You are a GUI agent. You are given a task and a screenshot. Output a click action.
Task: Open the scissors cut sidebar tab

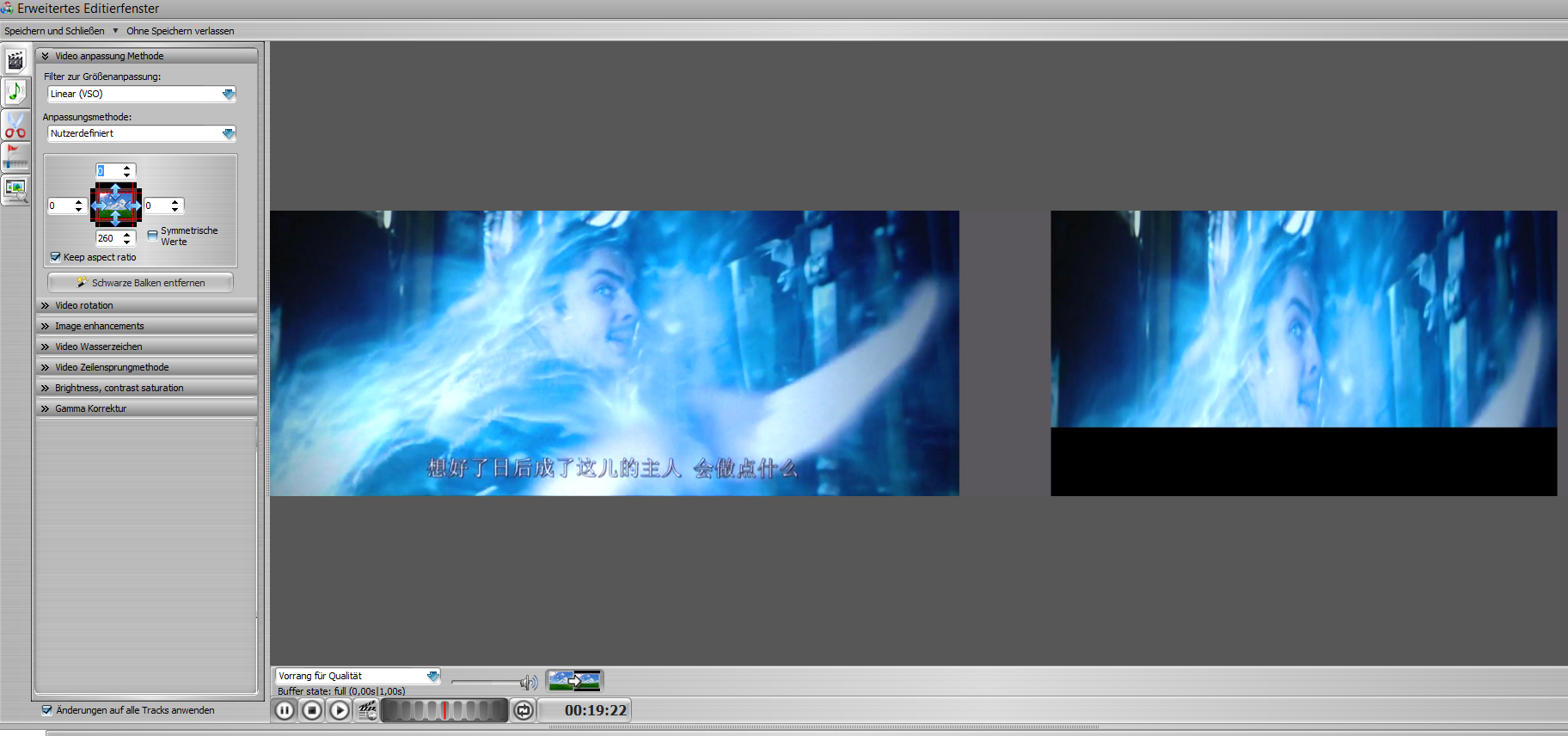click(x=15, y=126)
